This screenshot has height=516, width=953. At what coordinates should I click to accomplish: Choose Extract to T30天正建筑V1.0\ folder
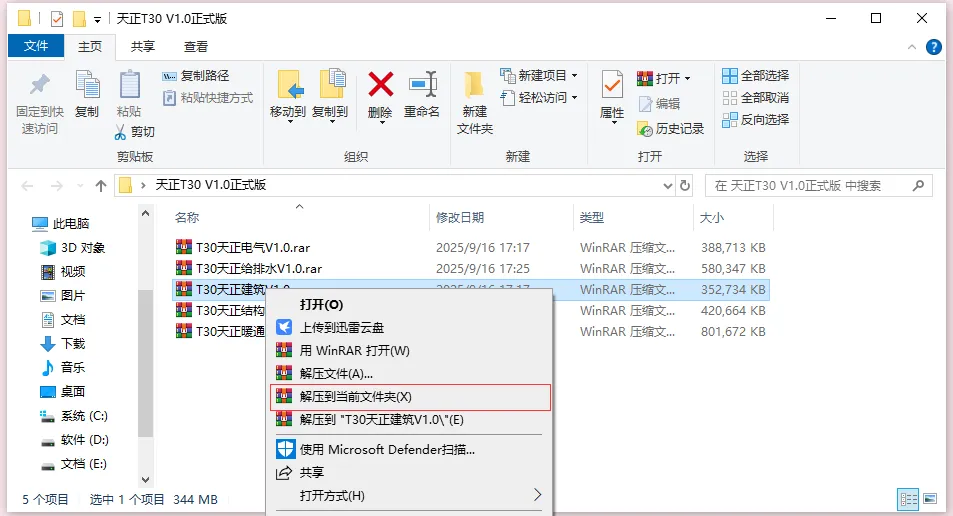pos(410,420)
